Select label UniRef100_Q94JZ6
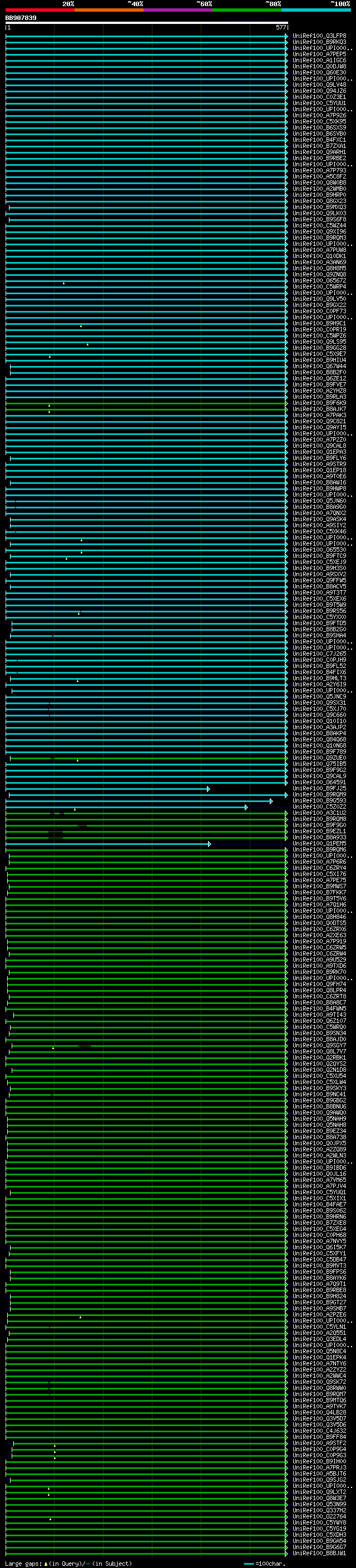This screenshot has height=1568, width=356. click(x=319, y=91)
